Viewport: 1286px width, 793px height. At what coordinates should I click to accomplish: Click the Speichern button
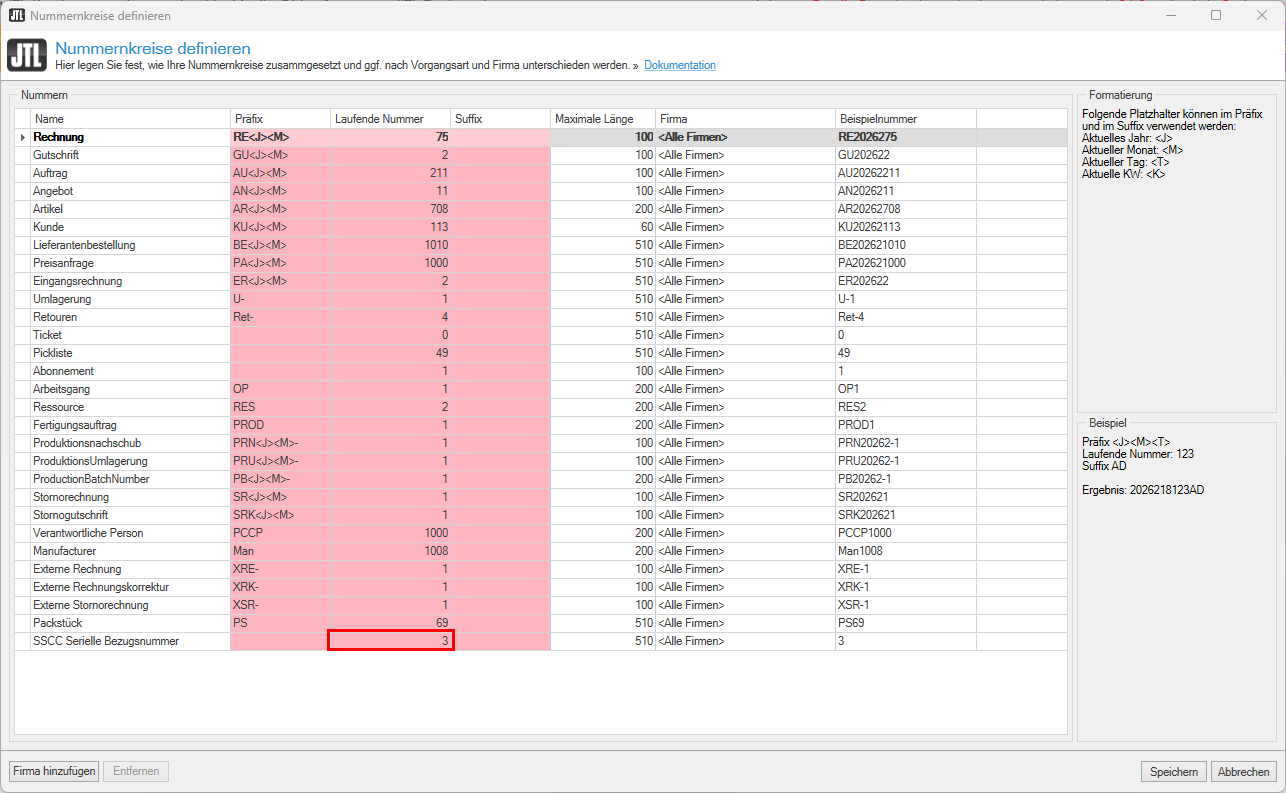pos(1174,771)
